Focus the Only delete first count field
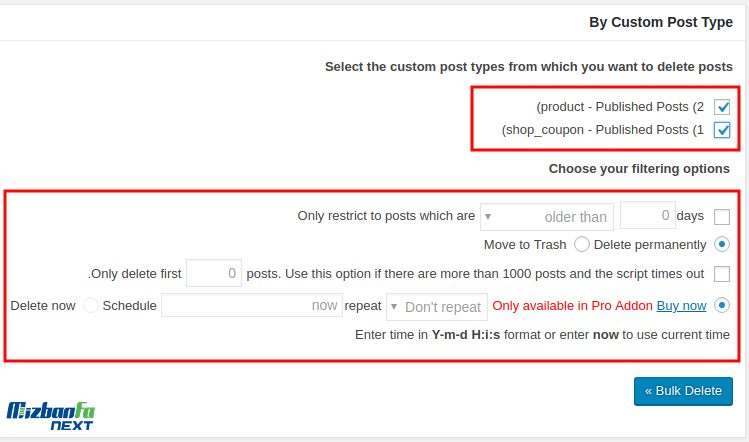The height and width of the screenshot is (442, 749). [214, 273]
